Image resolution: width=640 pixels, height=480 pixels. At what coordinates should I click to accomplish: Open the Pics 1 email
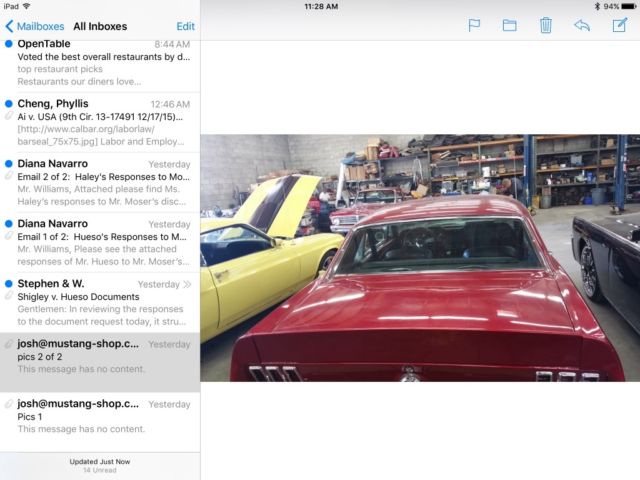[x=100, y=422]
